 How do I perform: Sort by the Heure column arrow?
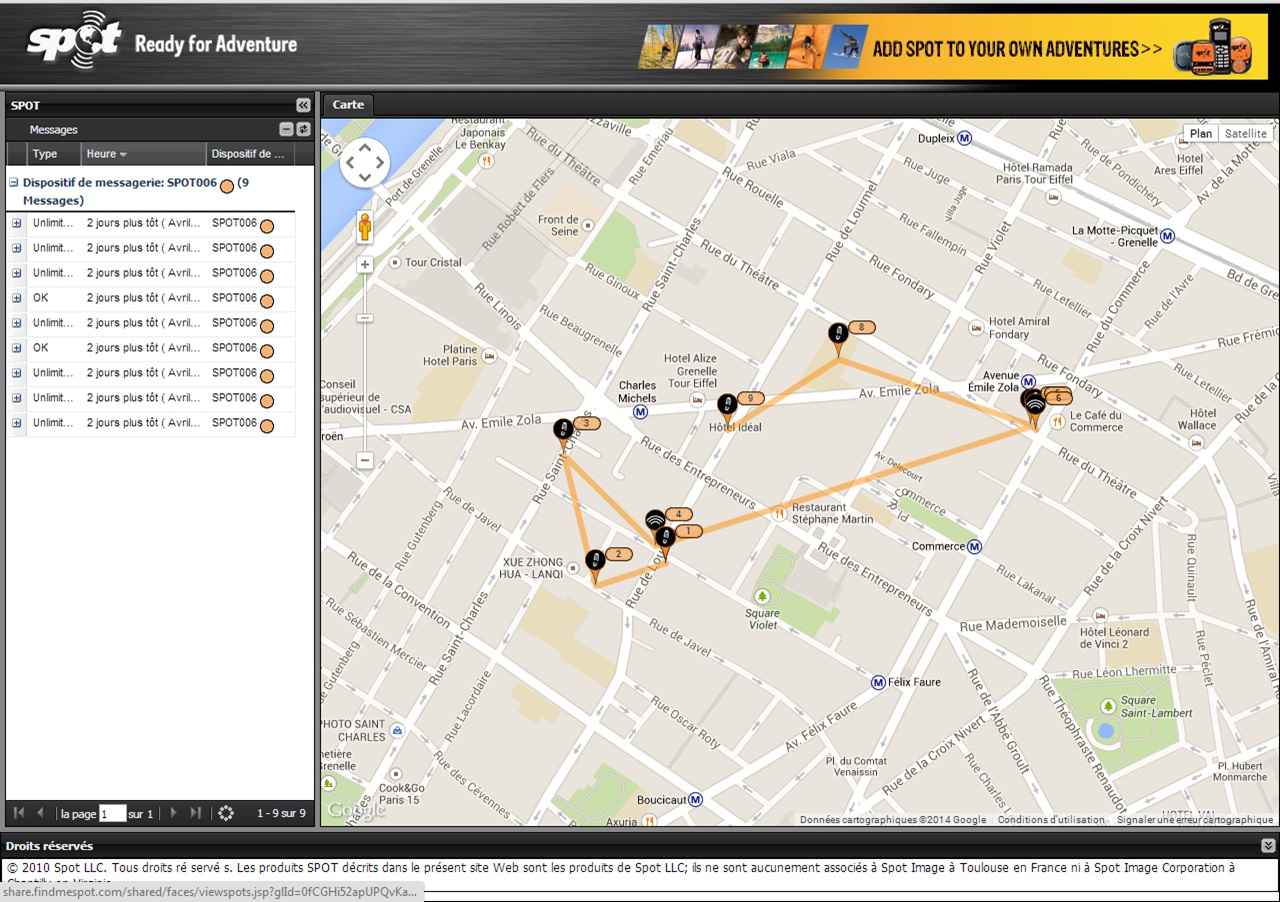click(x=123, y=155)
